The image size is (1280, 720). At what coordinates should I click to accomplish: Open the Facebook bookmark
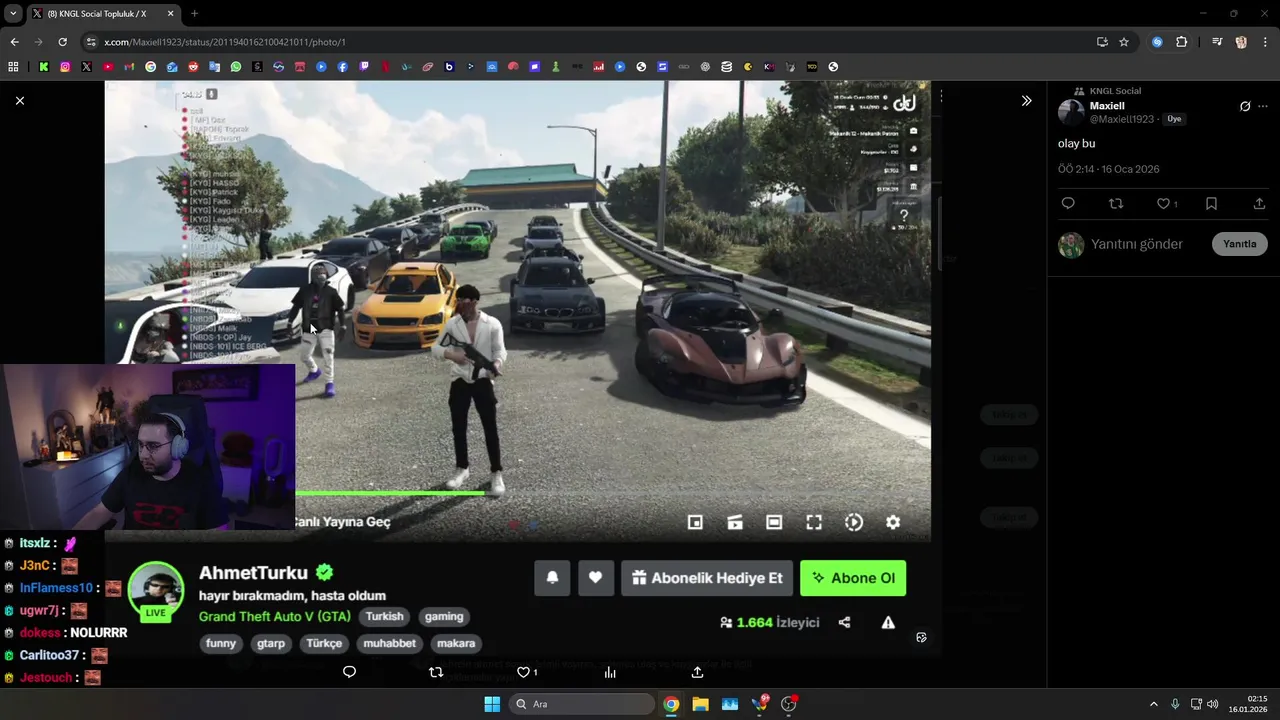point(343,67)
